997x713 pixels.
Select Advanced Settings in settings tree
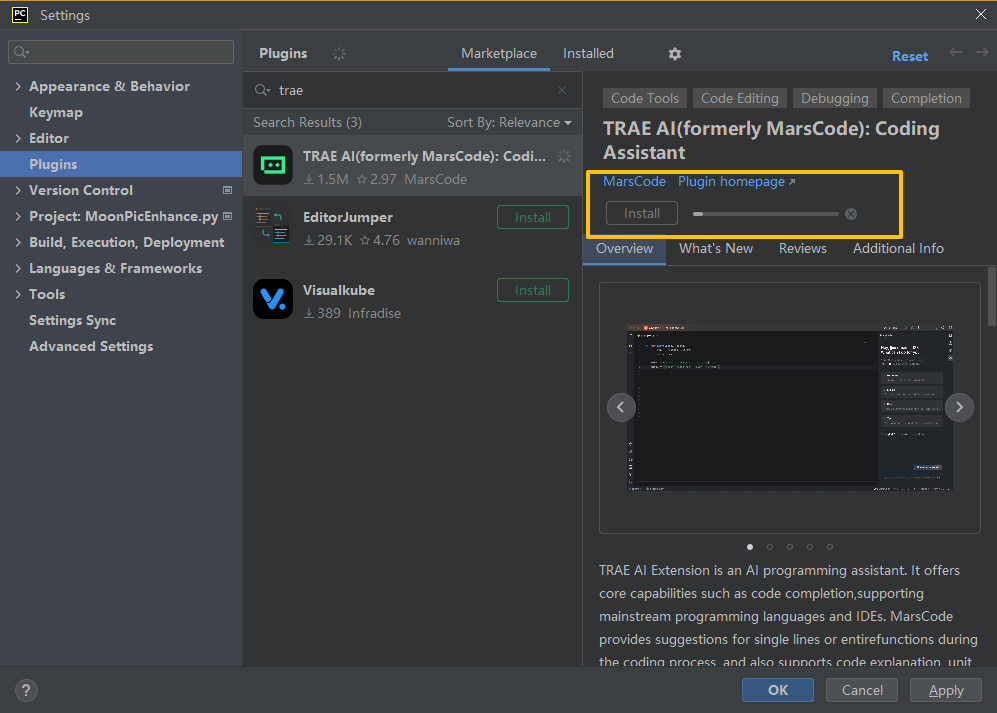pyautogui.click(x=91, y=347)
